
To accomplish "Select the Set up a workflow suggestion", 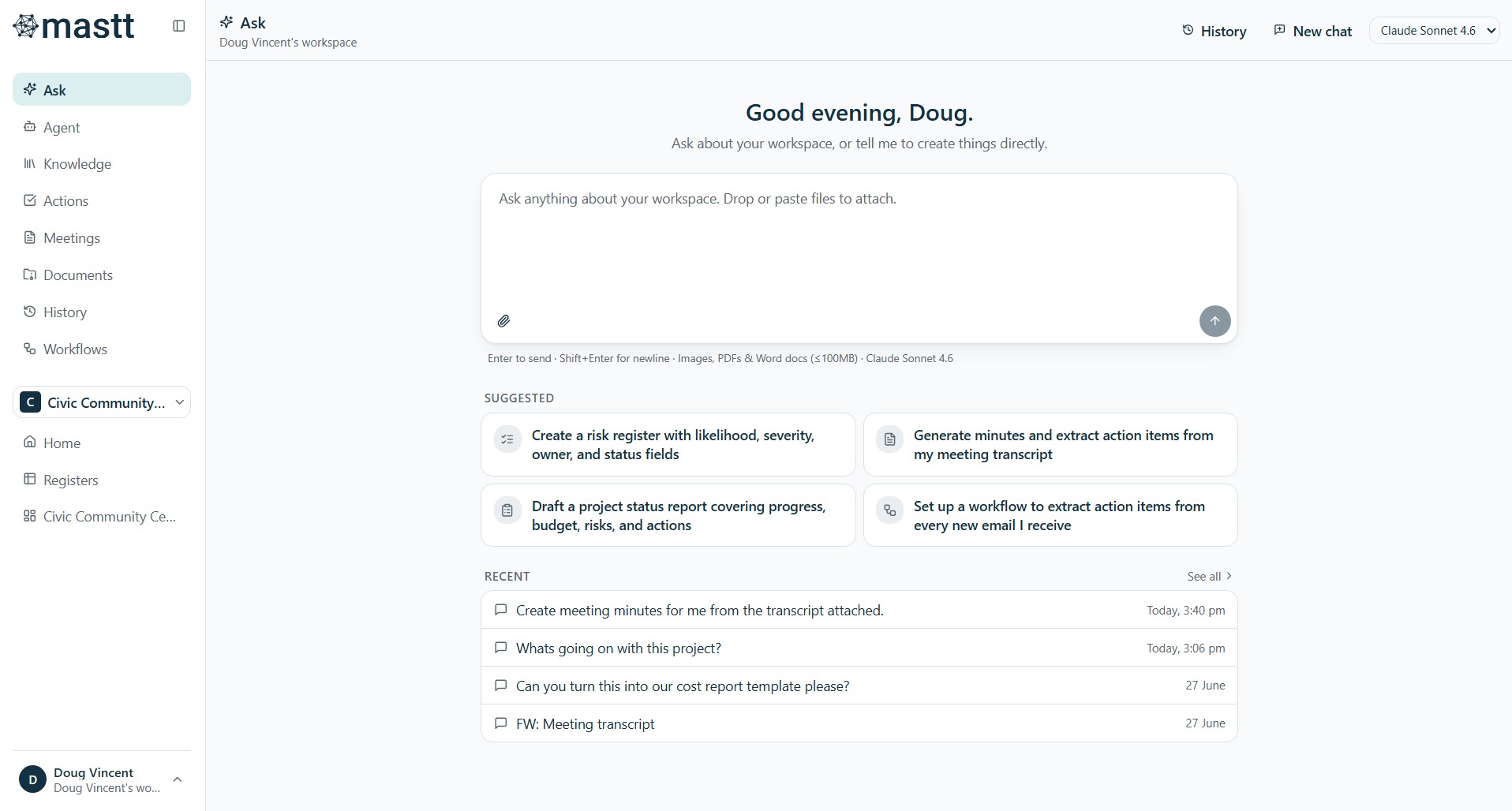I will pyautogui.click(x=1050, y=516).
